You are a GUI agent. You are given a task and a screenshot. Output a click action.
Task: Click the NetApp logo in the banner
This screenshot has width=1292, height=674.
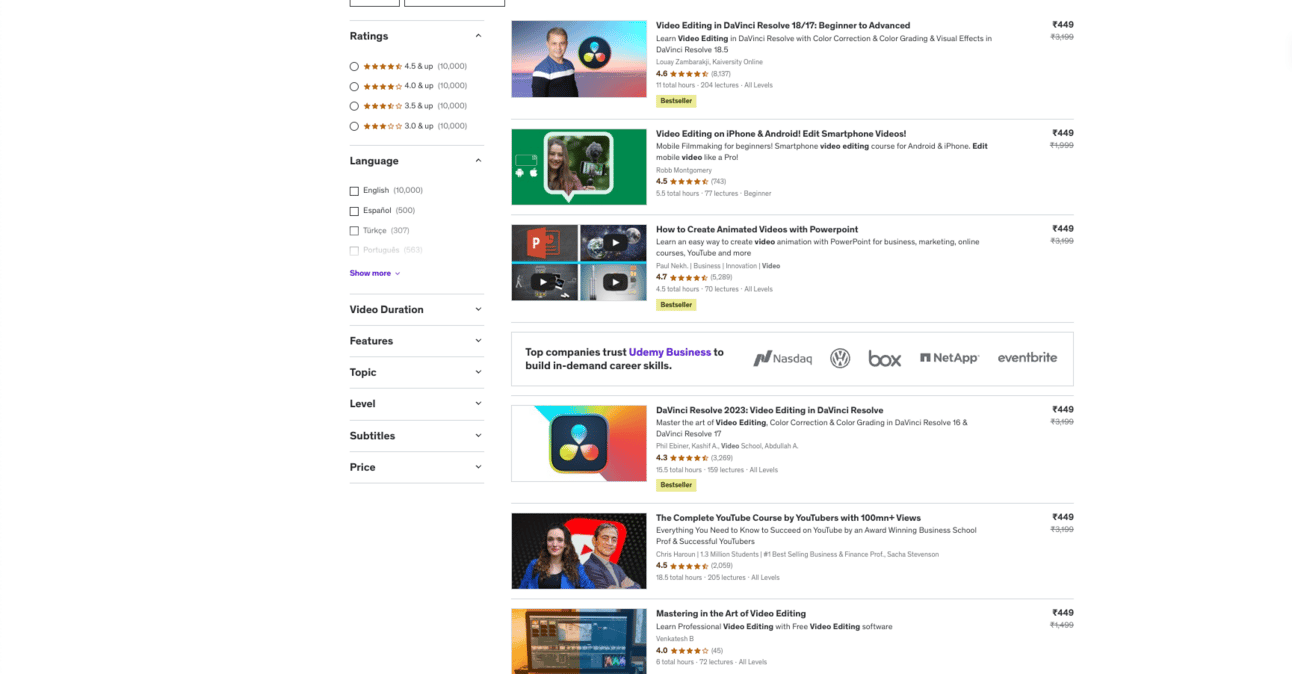[949, 358]
